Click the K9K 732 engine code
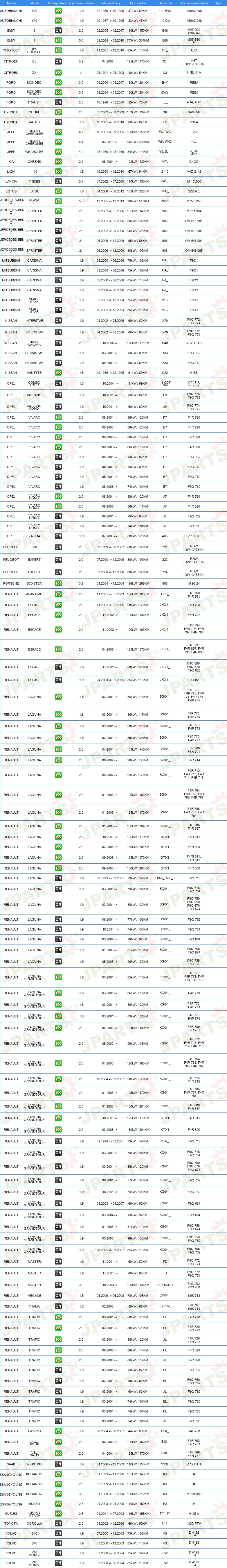227x1568 pixels. (x=194, y=1296)
